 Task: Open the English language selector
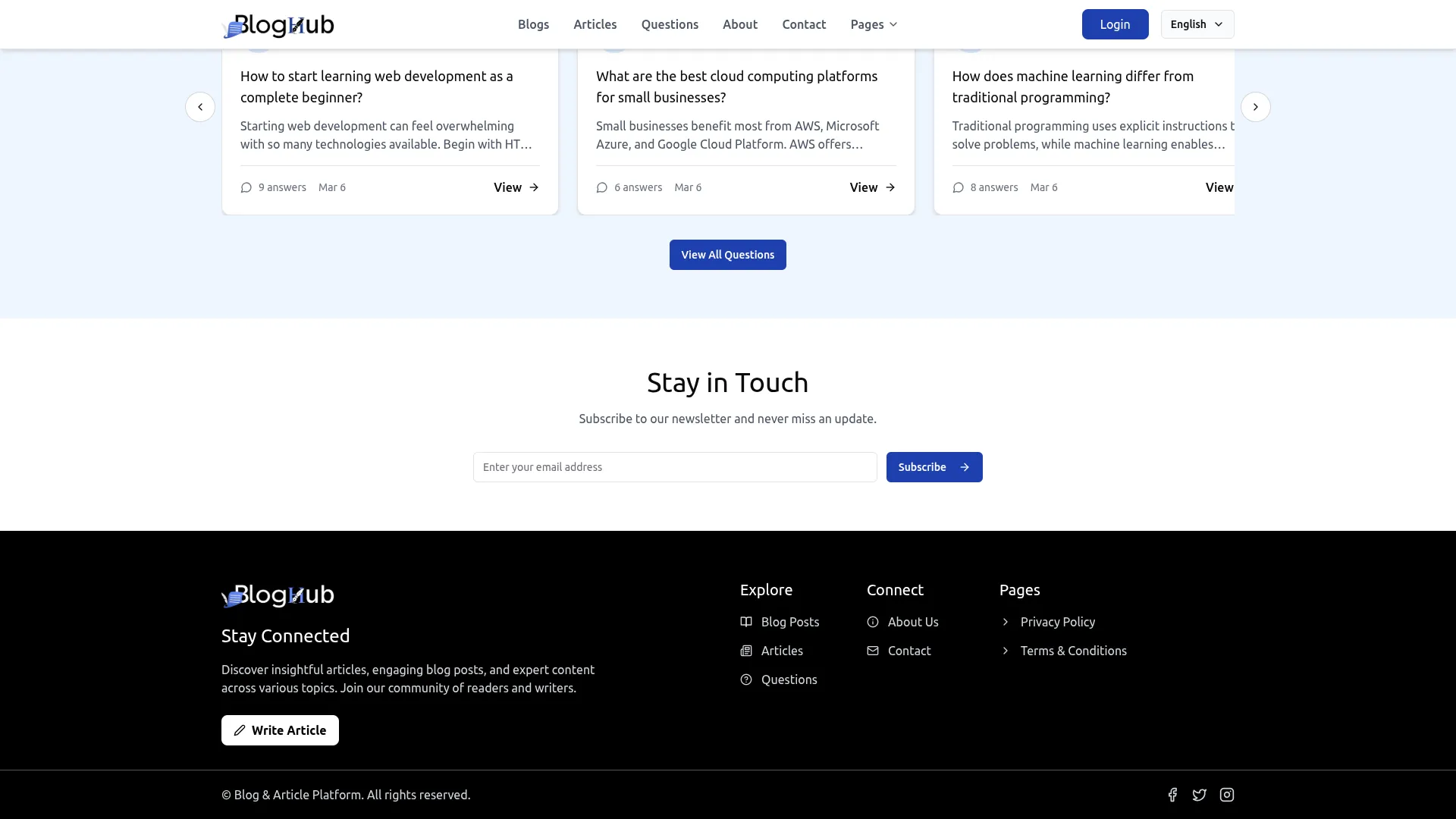(x=1197, y=24)
